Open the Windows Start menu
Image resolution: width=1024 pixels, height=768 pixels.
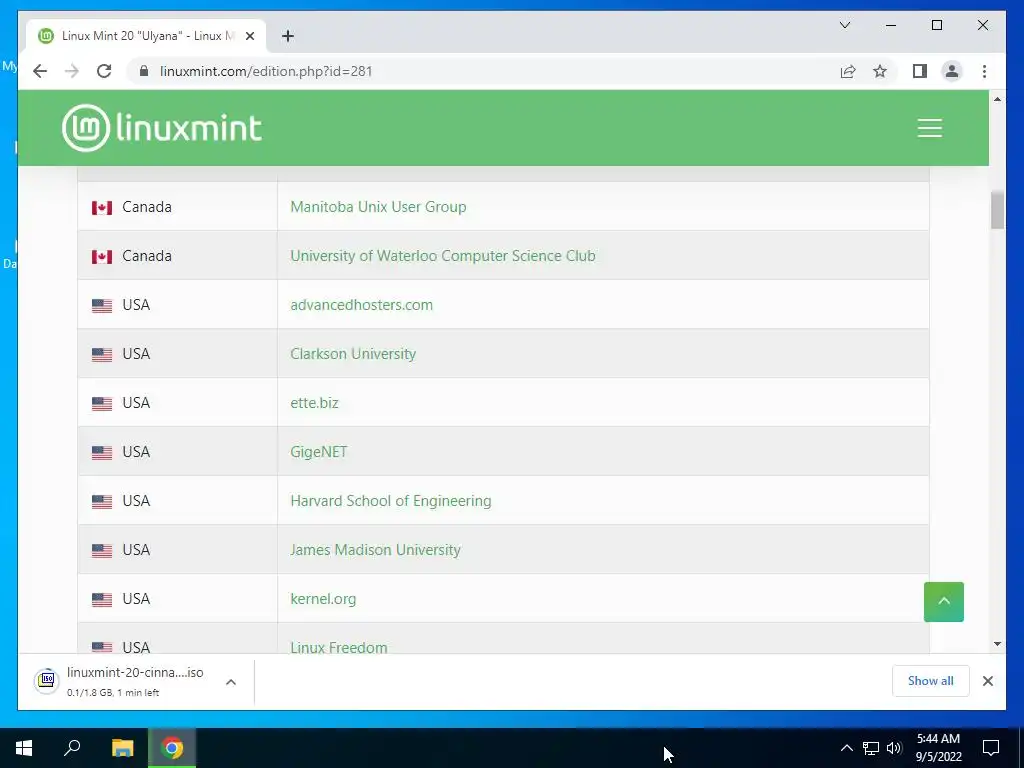click(x=24, y=748)
